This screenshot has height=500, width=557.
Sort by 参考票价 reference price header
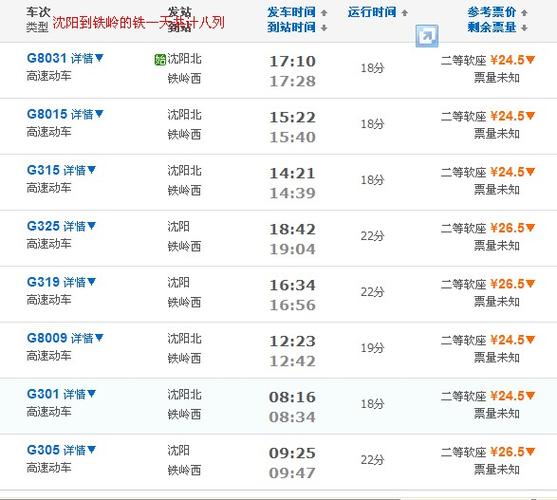pos(492,12)
